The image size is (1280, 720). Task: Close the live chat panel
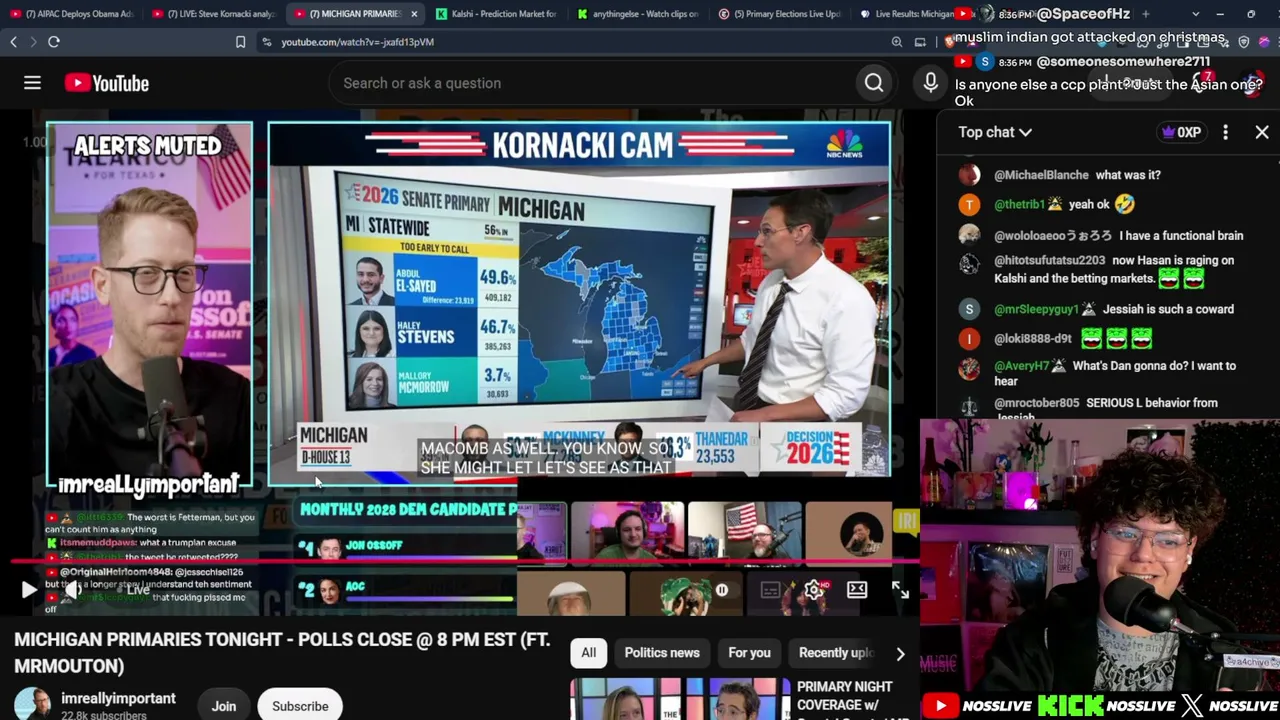click(1262, 132)
